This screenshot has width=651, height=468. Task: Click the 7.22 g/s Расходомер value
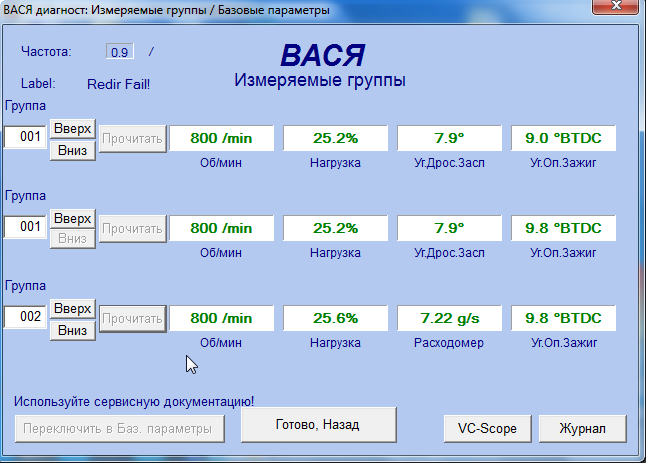click(x=449, y=318)
